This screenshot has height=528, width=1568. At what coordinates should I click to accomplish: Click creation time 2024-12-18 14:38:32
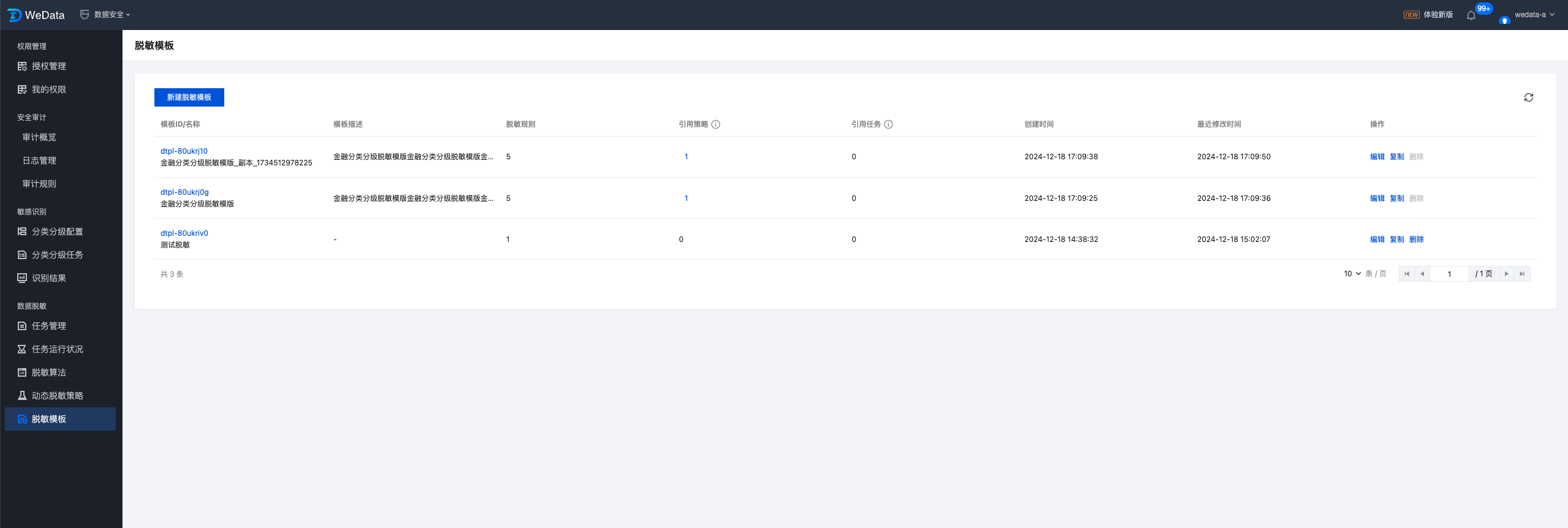(x=1061, y=239)
